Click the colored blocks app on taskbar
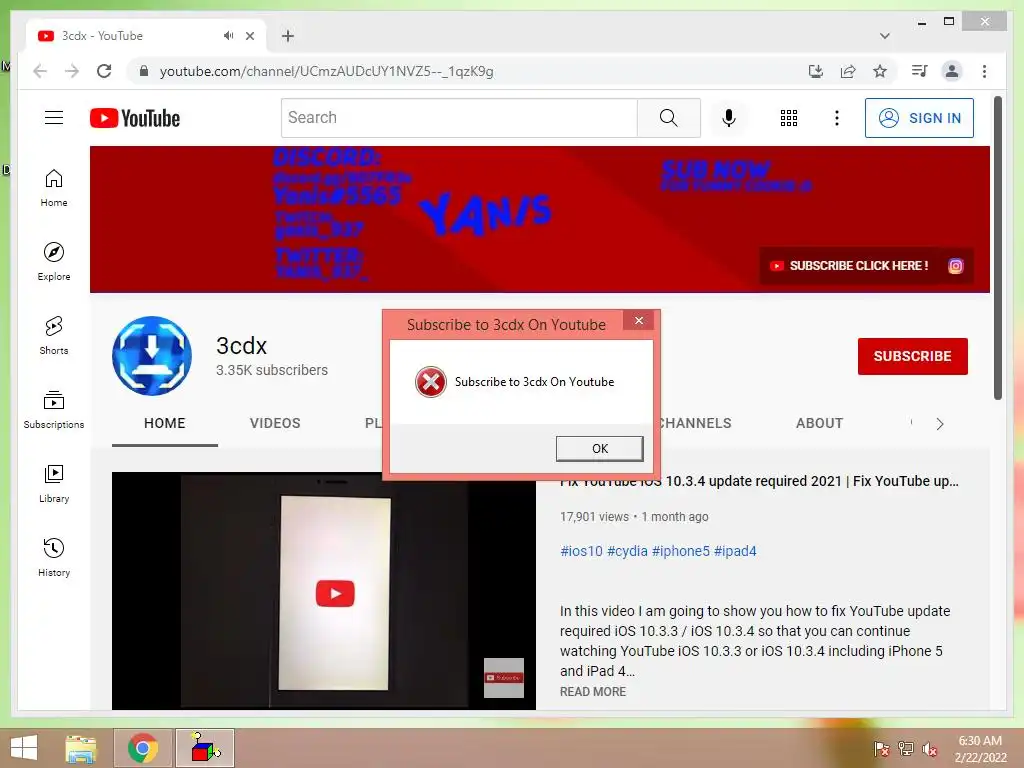This screenshot has height=768, width=1024. click(x=204, y=748)
